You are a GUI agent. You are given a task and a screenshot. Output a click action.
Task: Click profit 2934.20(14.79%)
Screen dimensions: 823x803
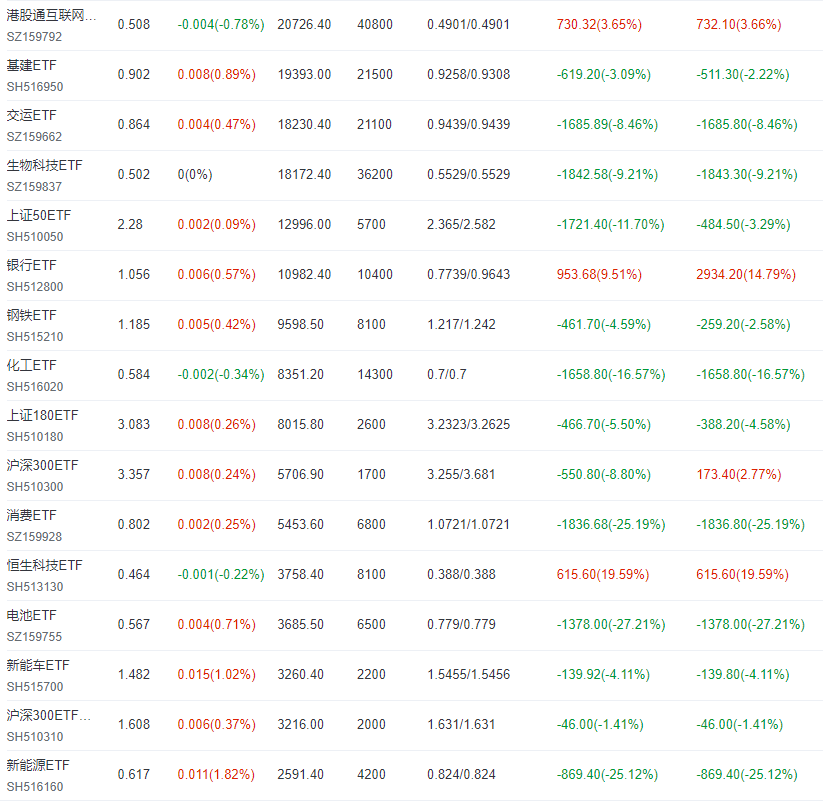tap(746, 274)
